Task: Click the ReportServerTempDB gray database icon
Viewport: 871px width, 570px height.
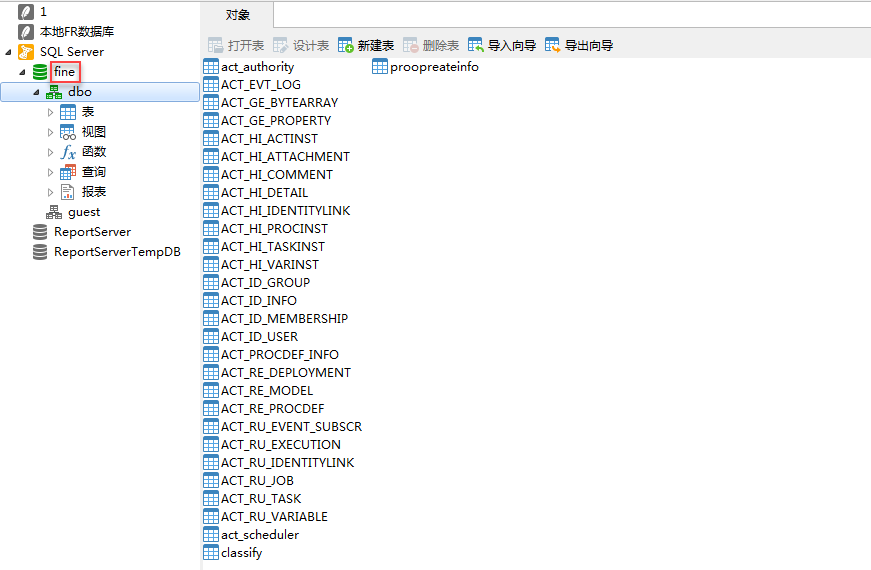Action: point(40,252)
